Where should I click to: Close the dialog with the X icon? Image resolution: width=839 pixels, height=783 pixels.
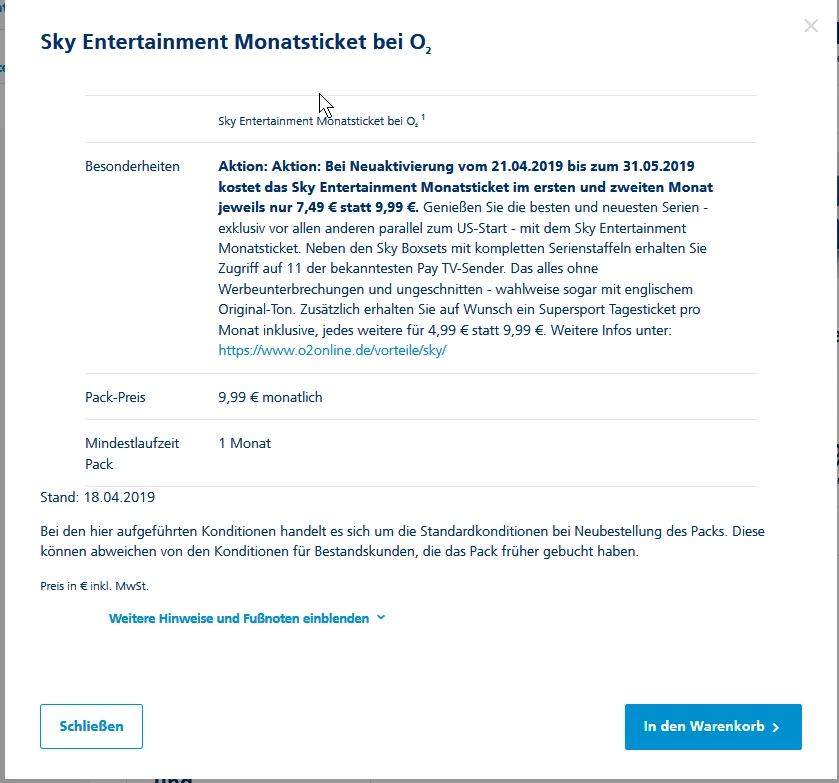pos(811,26)
